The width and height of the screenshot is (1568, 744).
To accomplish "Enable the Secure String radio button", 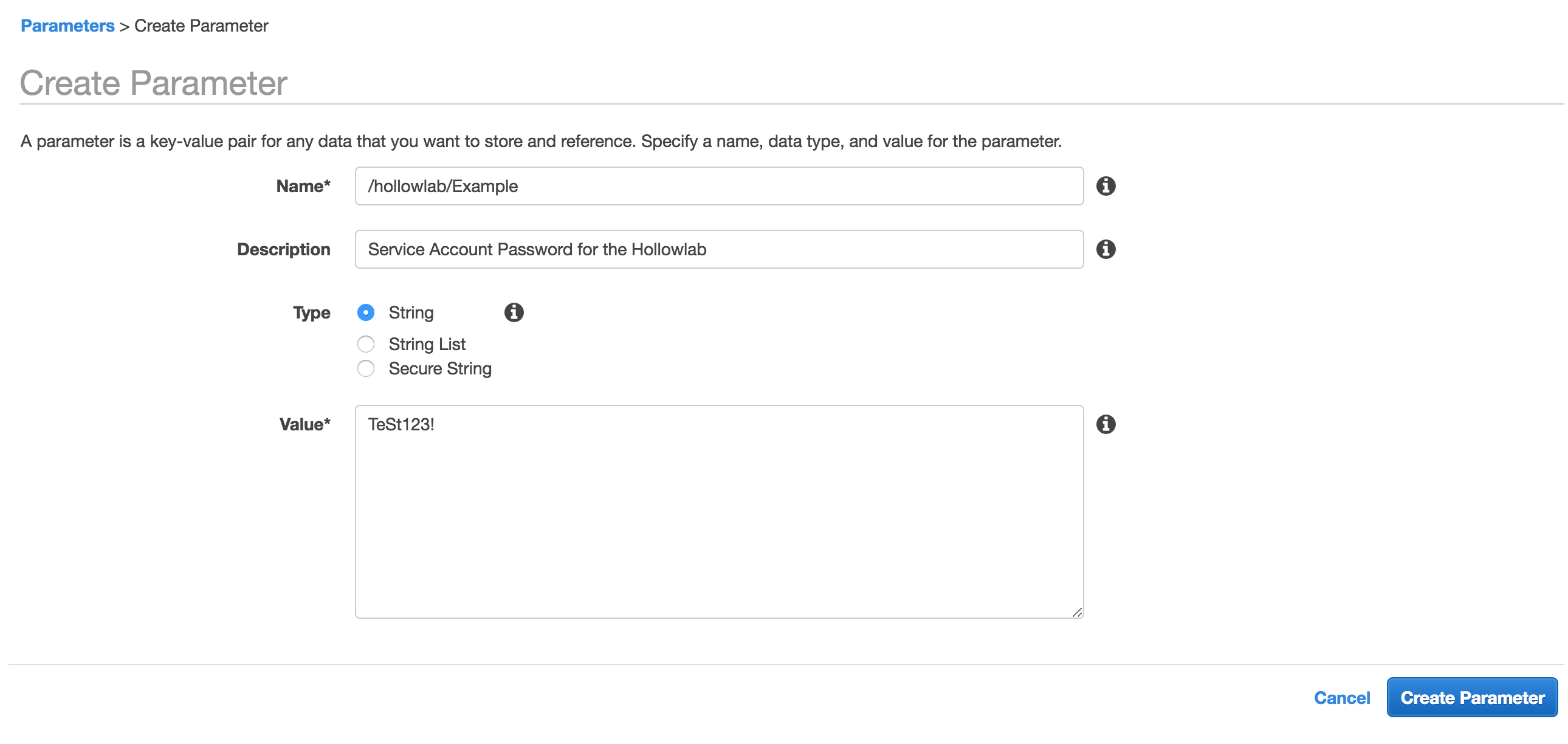I will point(366,368).
